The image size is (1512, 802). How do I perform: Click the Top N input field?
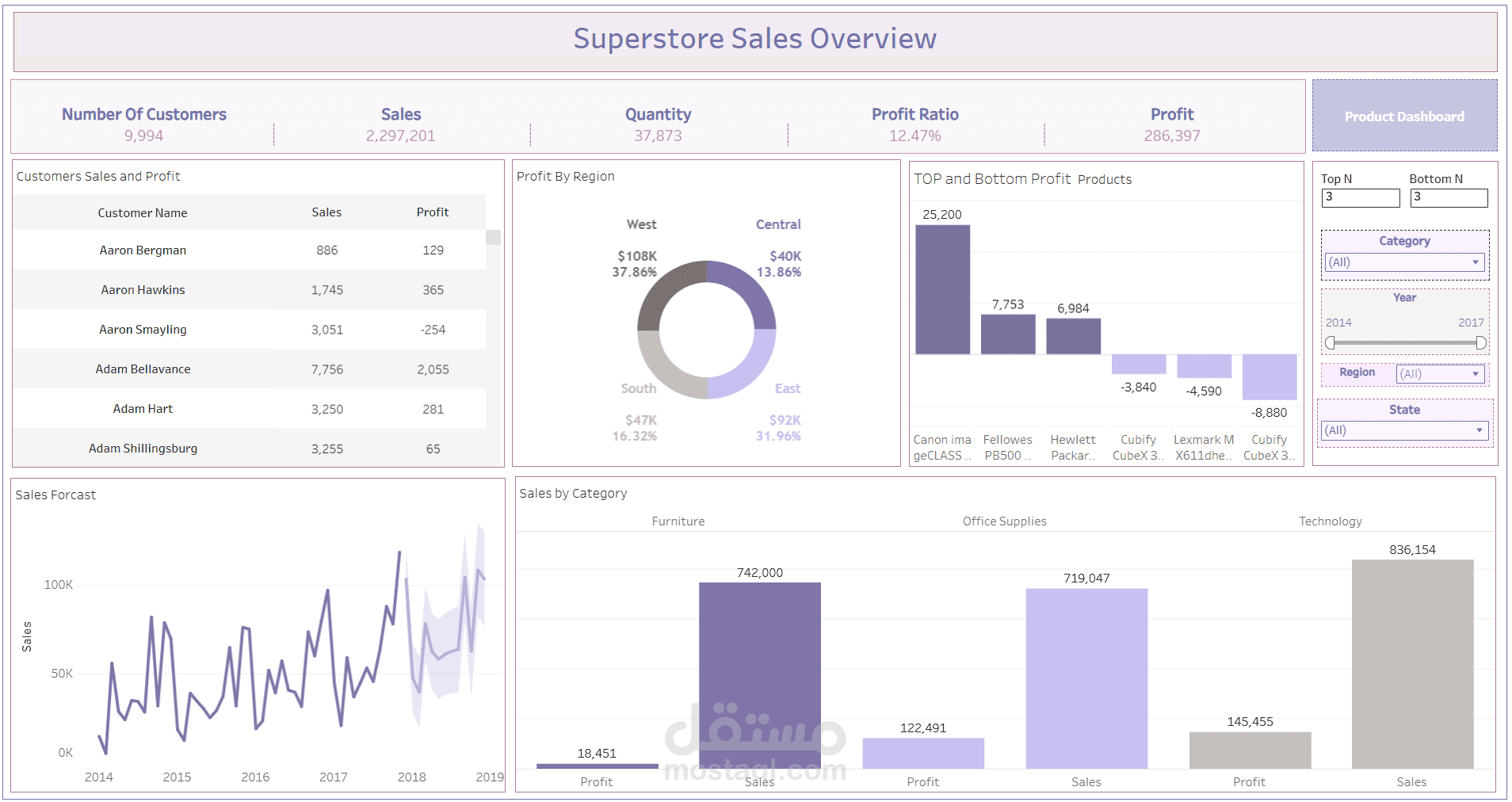coord(1361,197)
